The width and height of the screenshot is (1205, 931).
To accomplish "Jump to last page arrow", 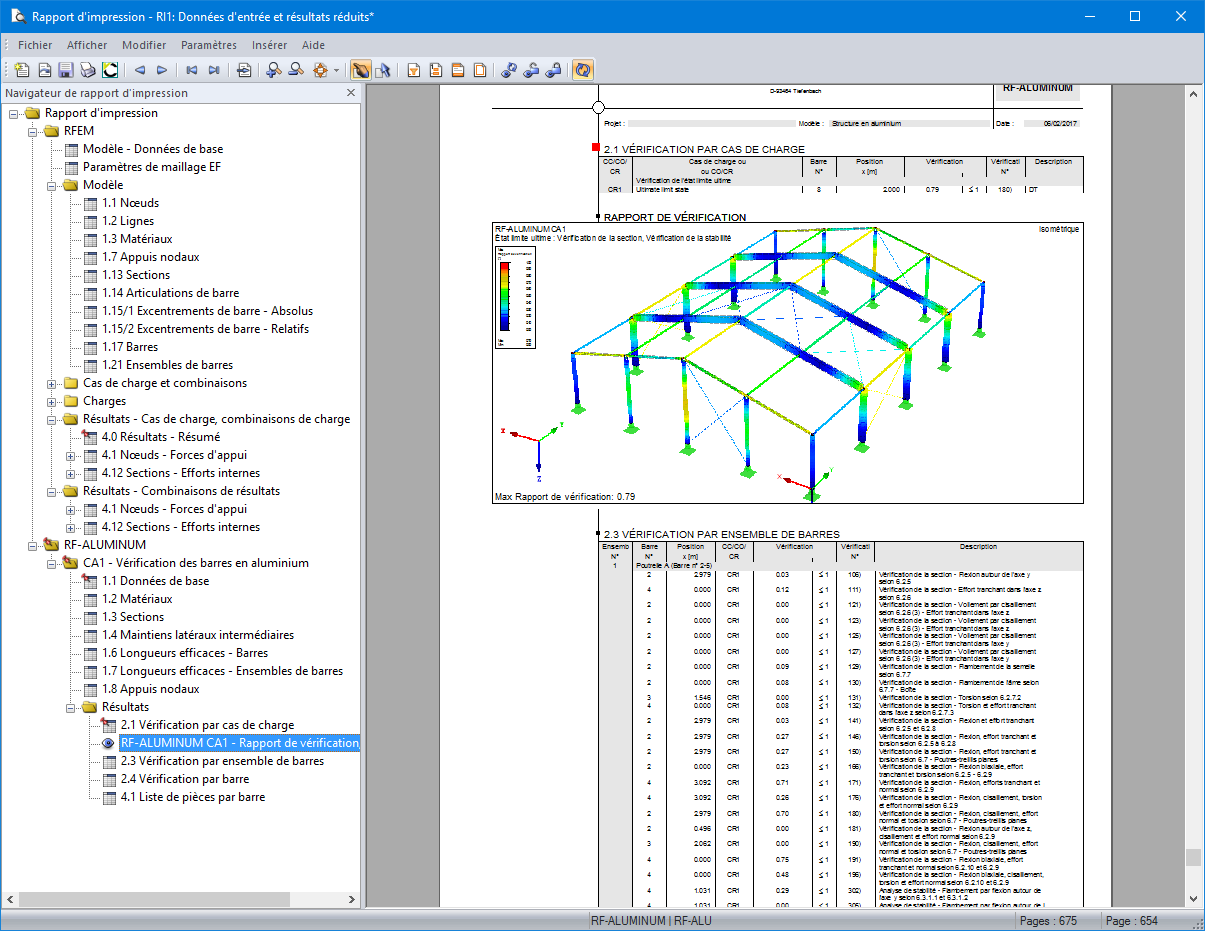I will 214,70.
